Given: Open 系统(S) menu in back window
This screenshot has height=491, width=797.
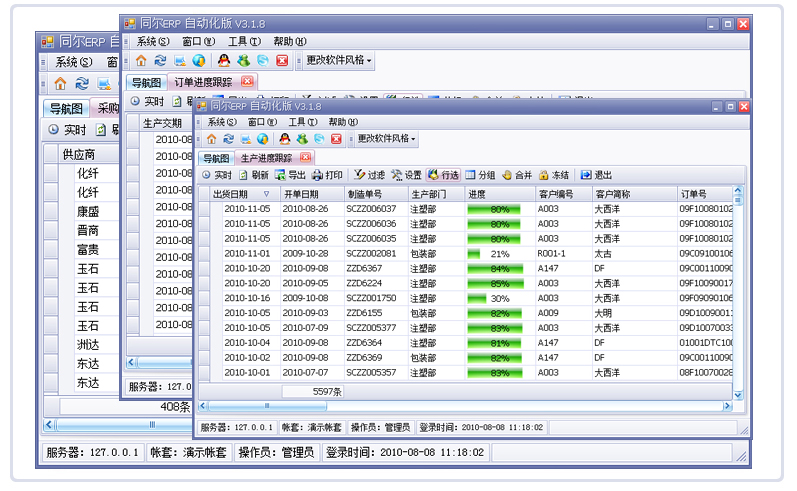Looking at the screenshot, I should coord(74,62).
